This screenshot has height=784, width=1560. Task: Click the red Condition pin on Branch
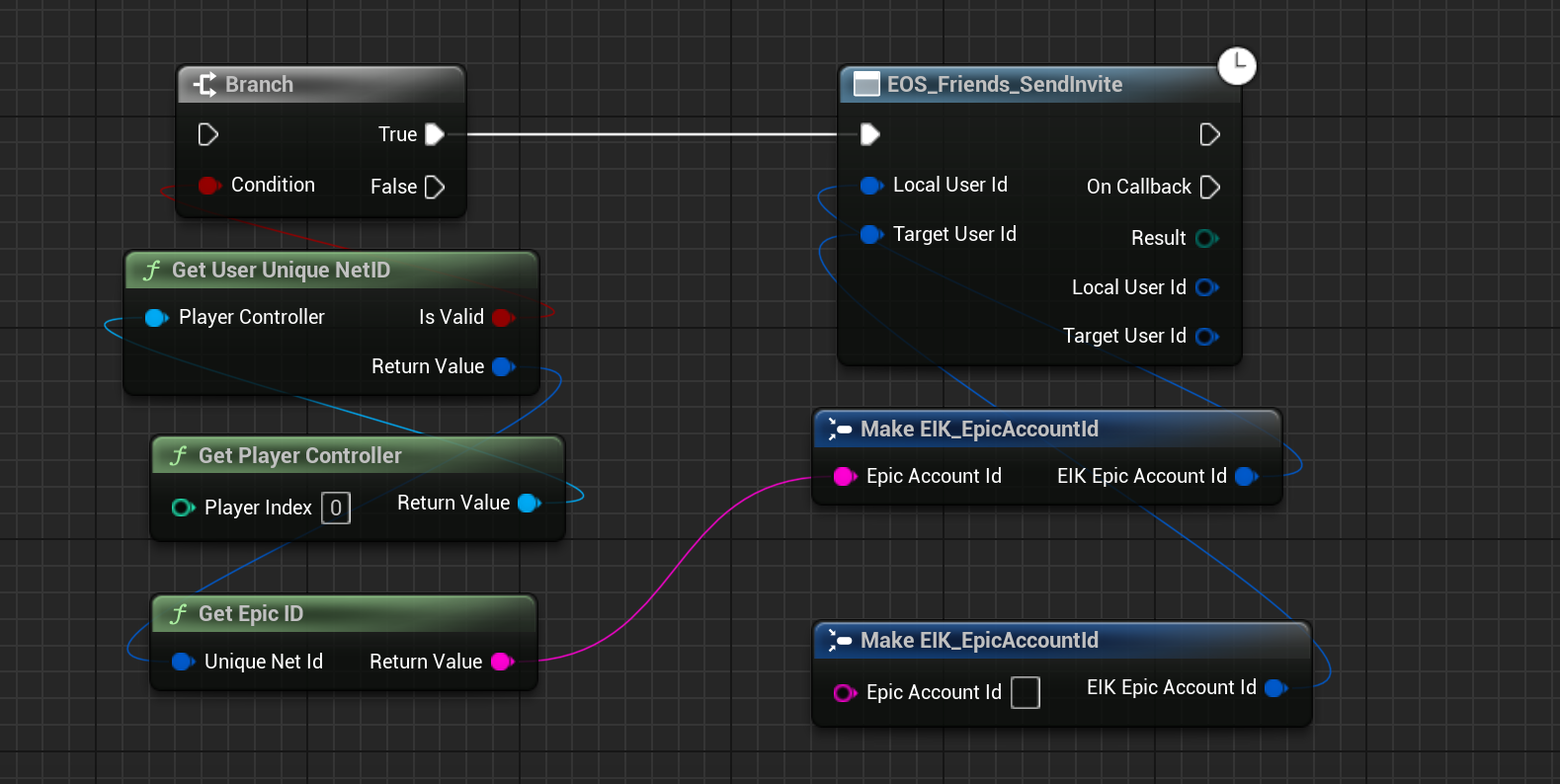pos(208,185)
